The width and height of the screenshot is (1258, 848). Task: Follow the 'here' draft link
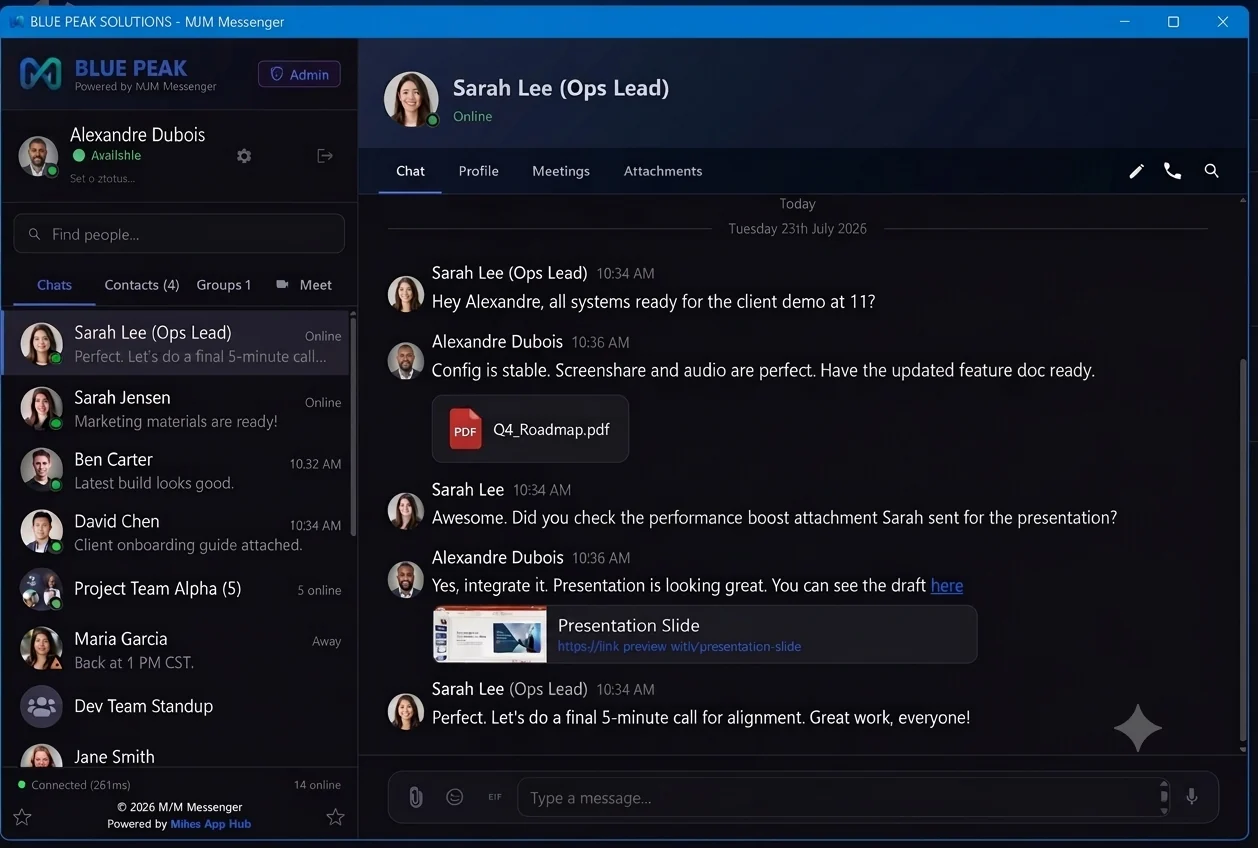tap(947, 586)
